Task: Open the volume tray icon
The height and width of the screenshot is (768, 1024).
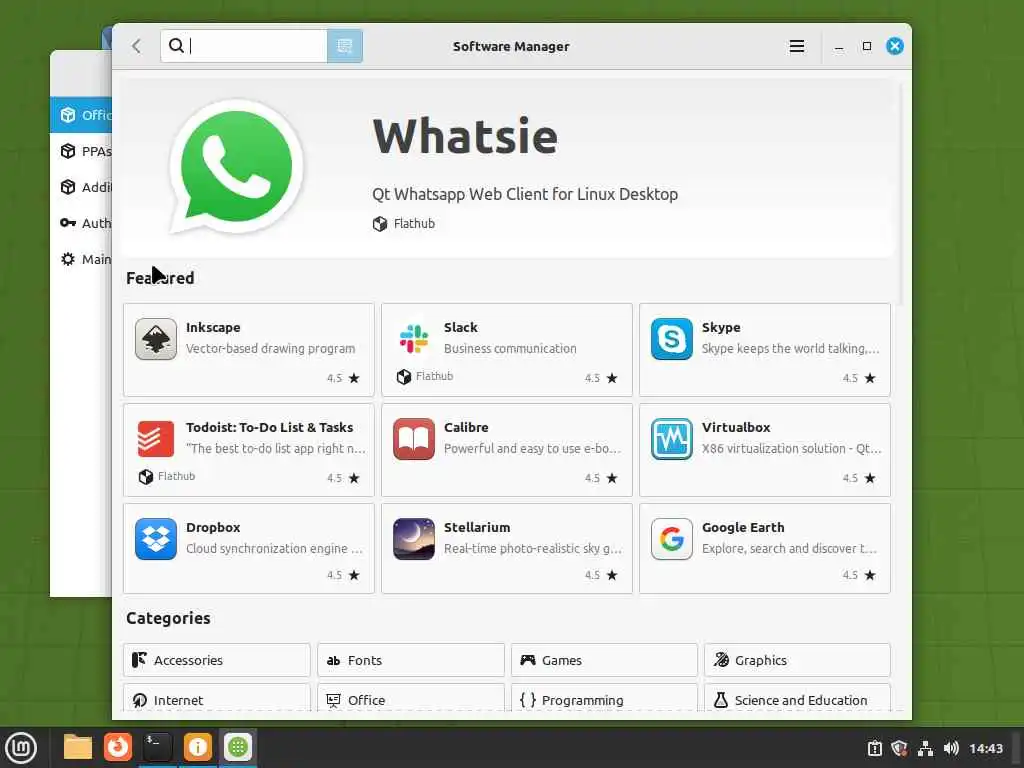Action: point(951,748)
